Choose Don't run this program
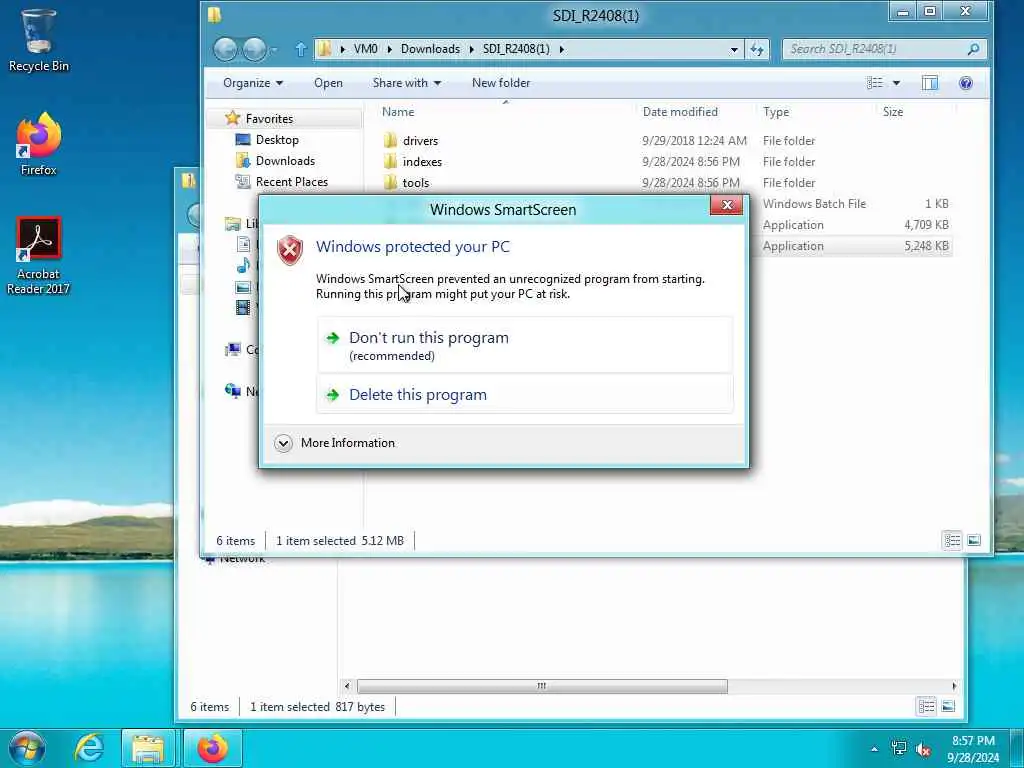The image size is (1024, 768). [525, 345]
